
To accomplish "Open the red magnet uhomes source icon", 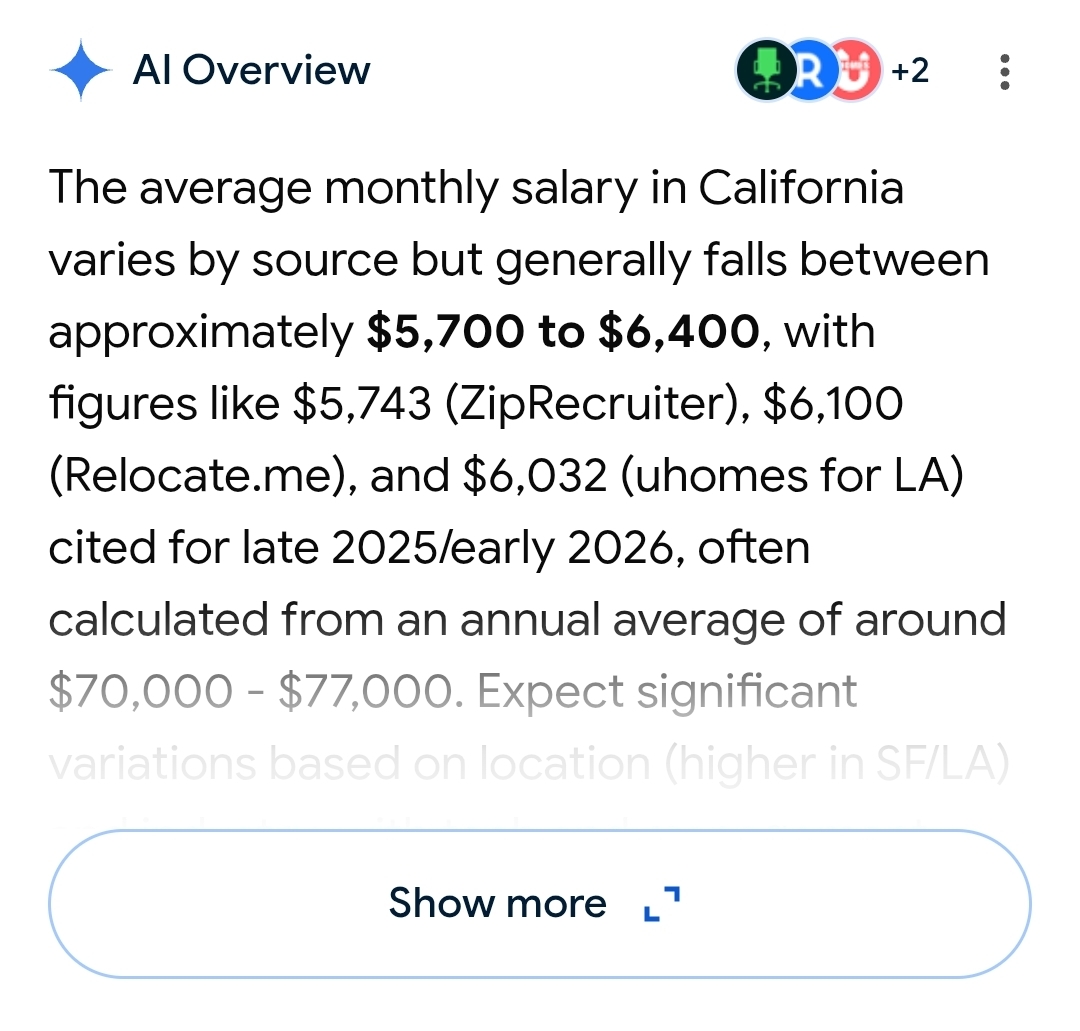I will tap(854, 71).
